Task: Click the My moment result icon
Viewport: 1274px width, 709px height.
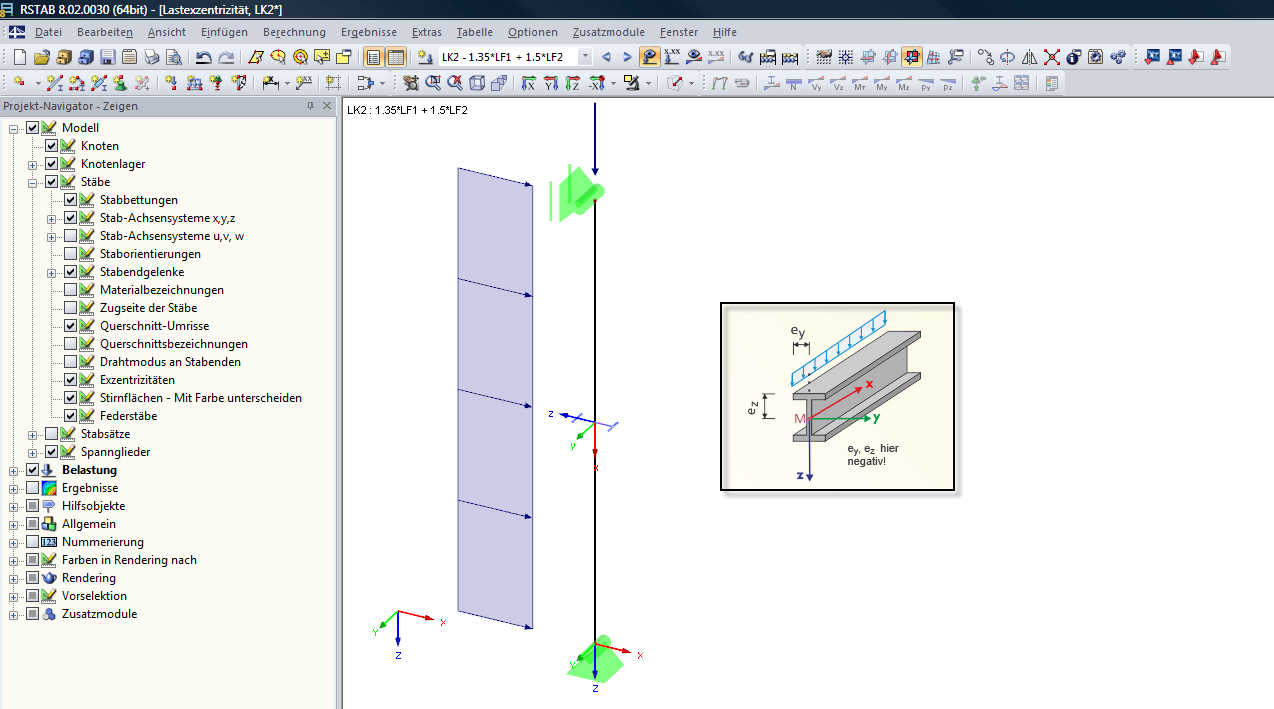Action: coord(882,83)
